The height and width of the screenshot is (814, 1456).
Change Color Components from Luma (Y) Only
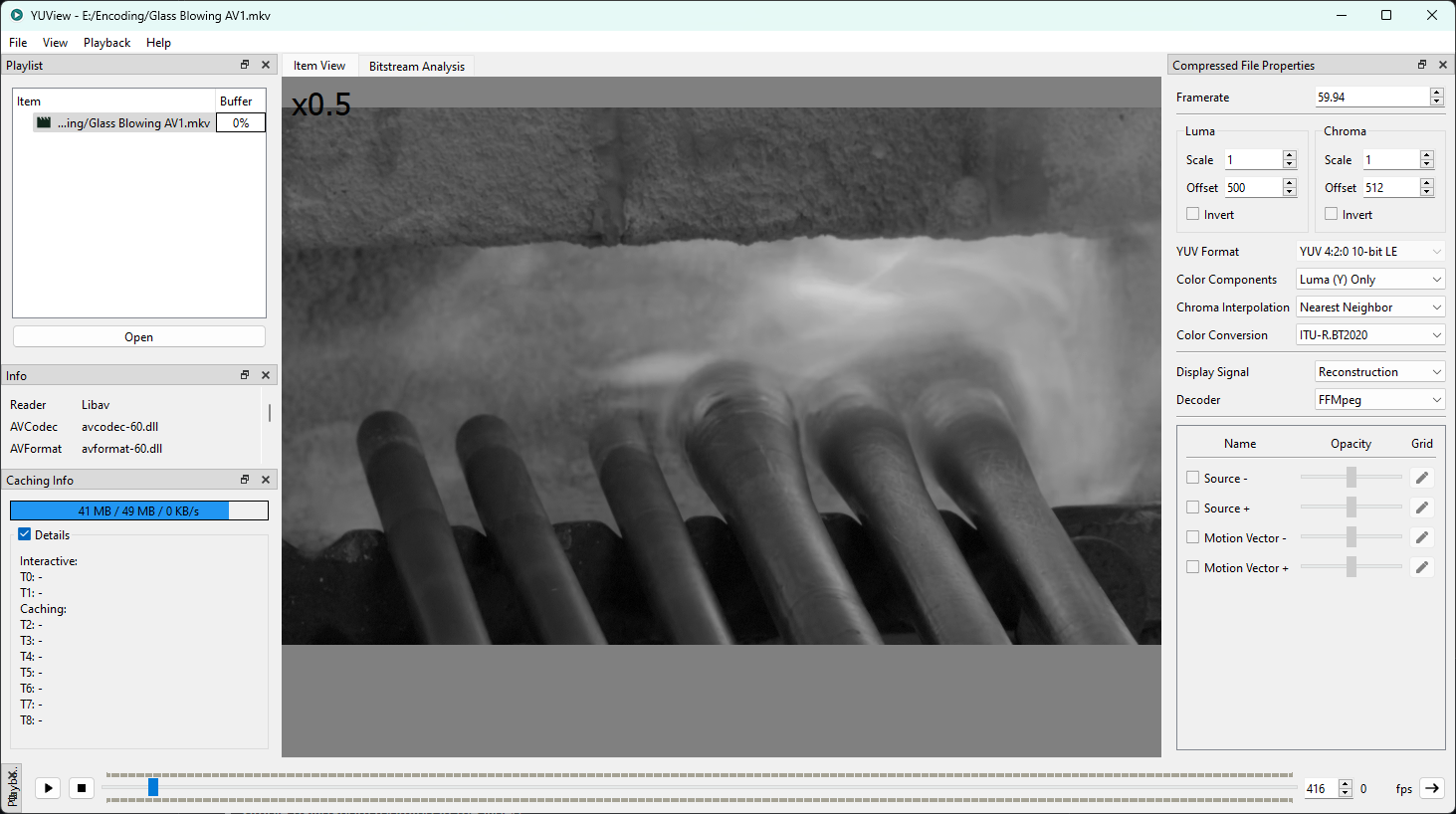point(1369,279)
